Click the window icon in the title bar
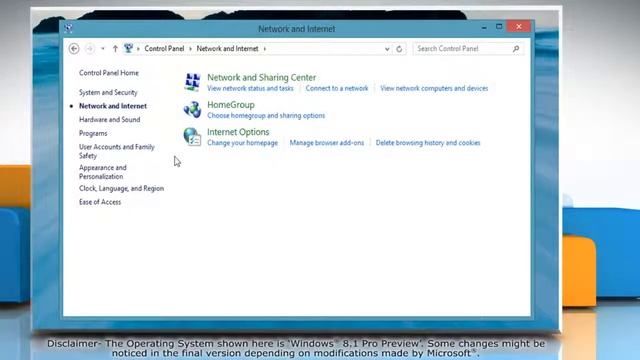Screen dimensions: 640x360 pos(69,28)
